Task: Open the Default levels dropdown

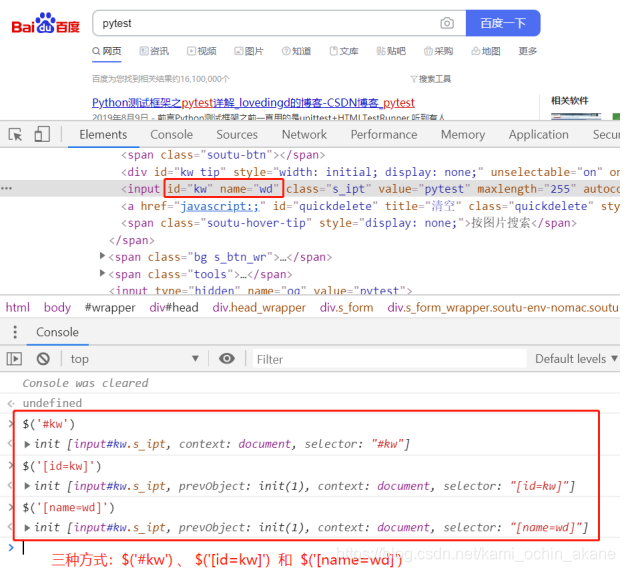Action: [x=576, y=359]
